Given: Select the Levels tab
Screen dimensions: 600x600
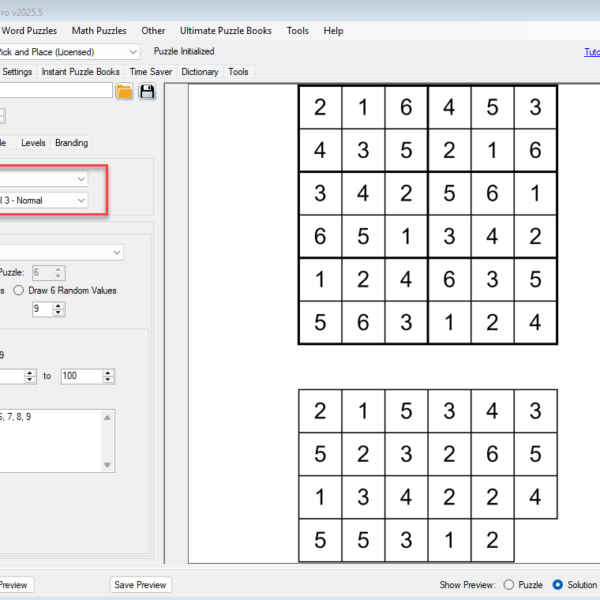Looking at the screenshot, I should [x=33, y=143].
